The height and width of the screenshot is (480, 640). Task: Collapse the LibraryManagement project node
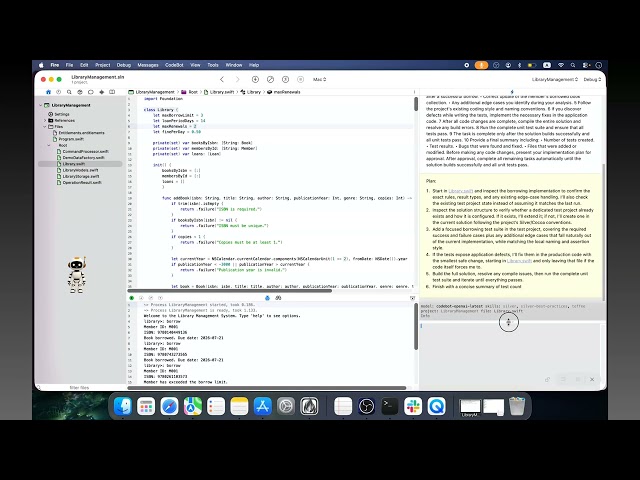[41, 105]
